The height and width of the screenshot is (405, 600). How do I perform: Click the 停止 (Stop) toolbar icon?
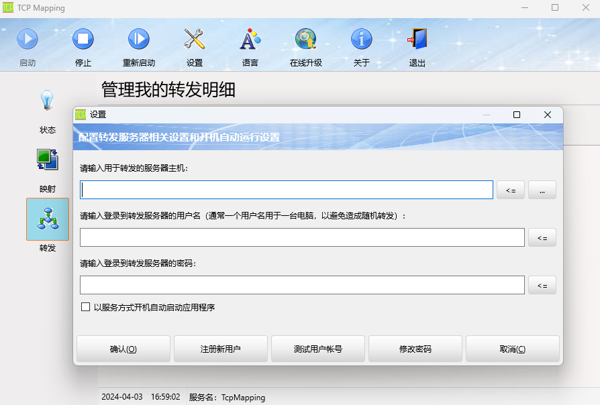pyautogui.click(x=83, y=40)
